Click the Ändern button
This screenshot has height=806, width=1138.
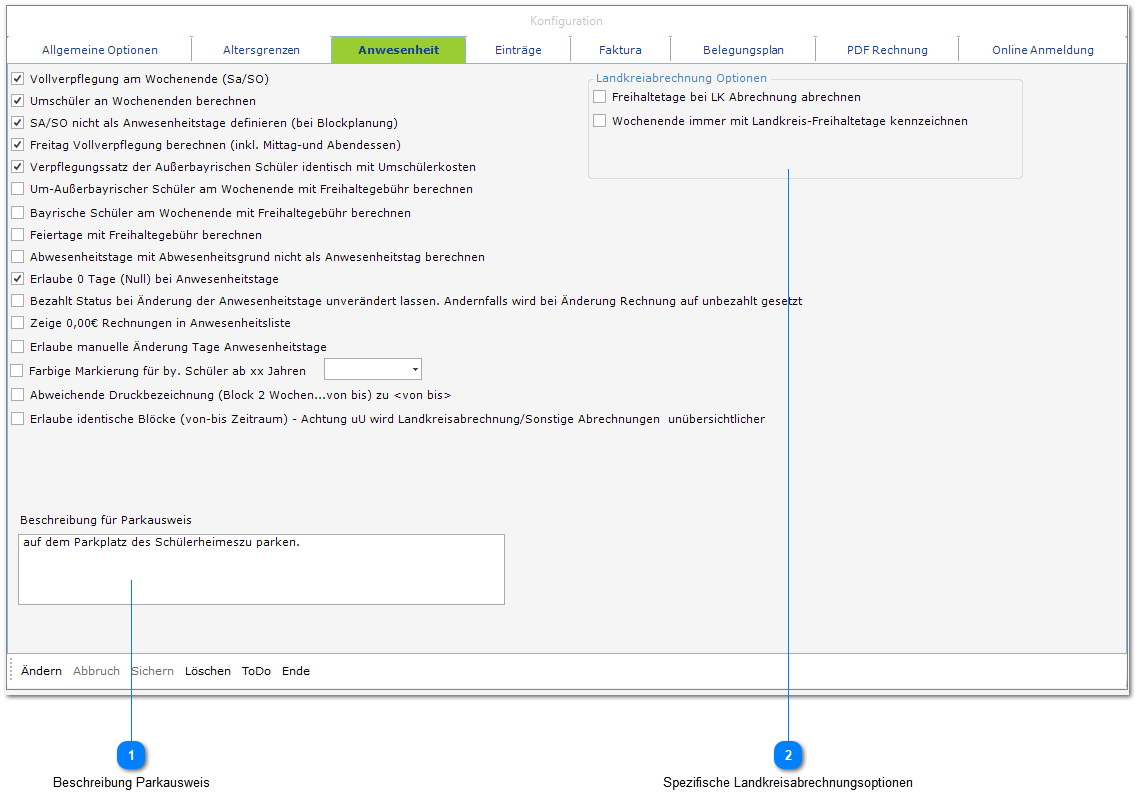pos(41,671)
